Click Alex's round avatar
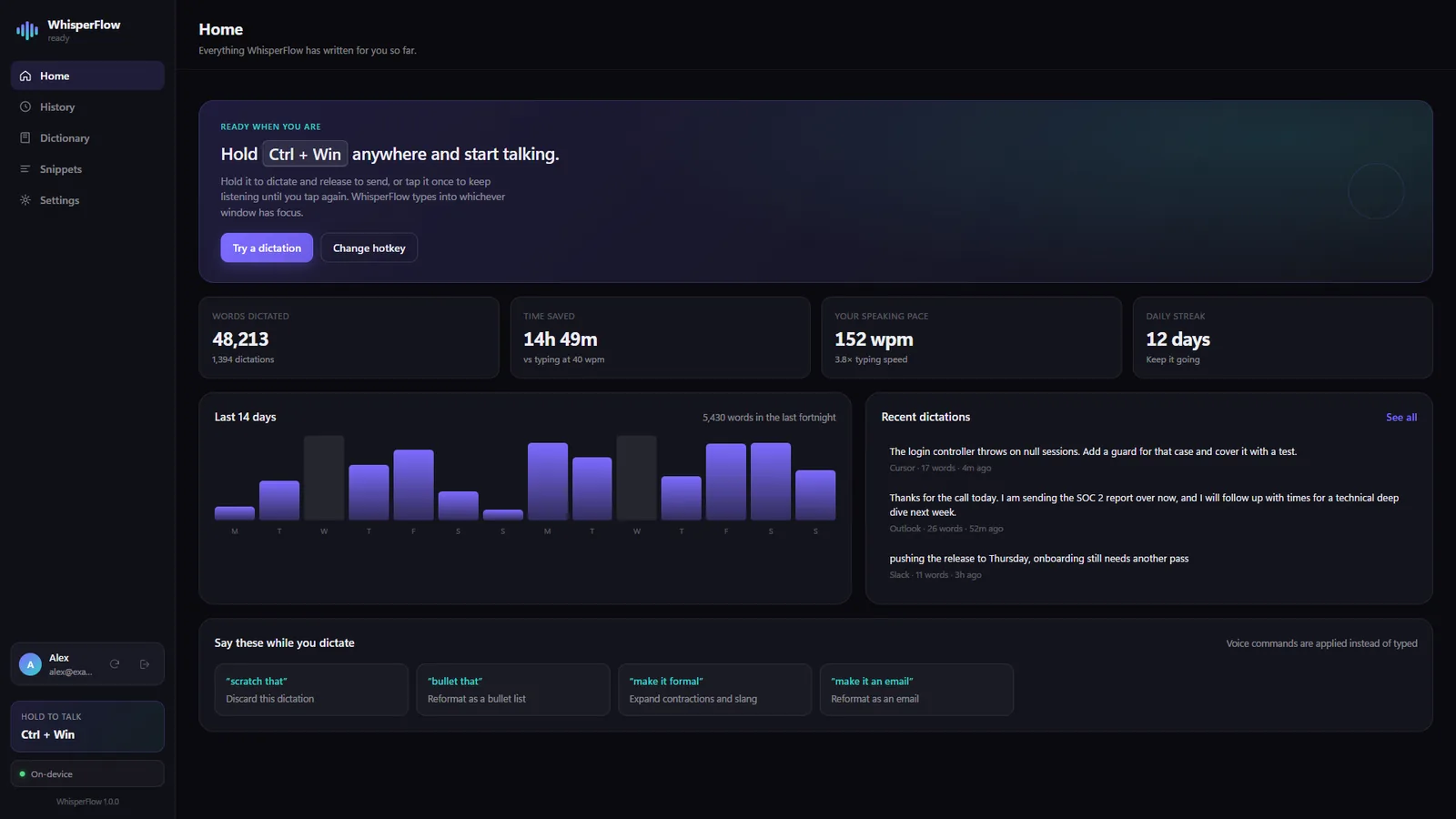 [30, 664]
